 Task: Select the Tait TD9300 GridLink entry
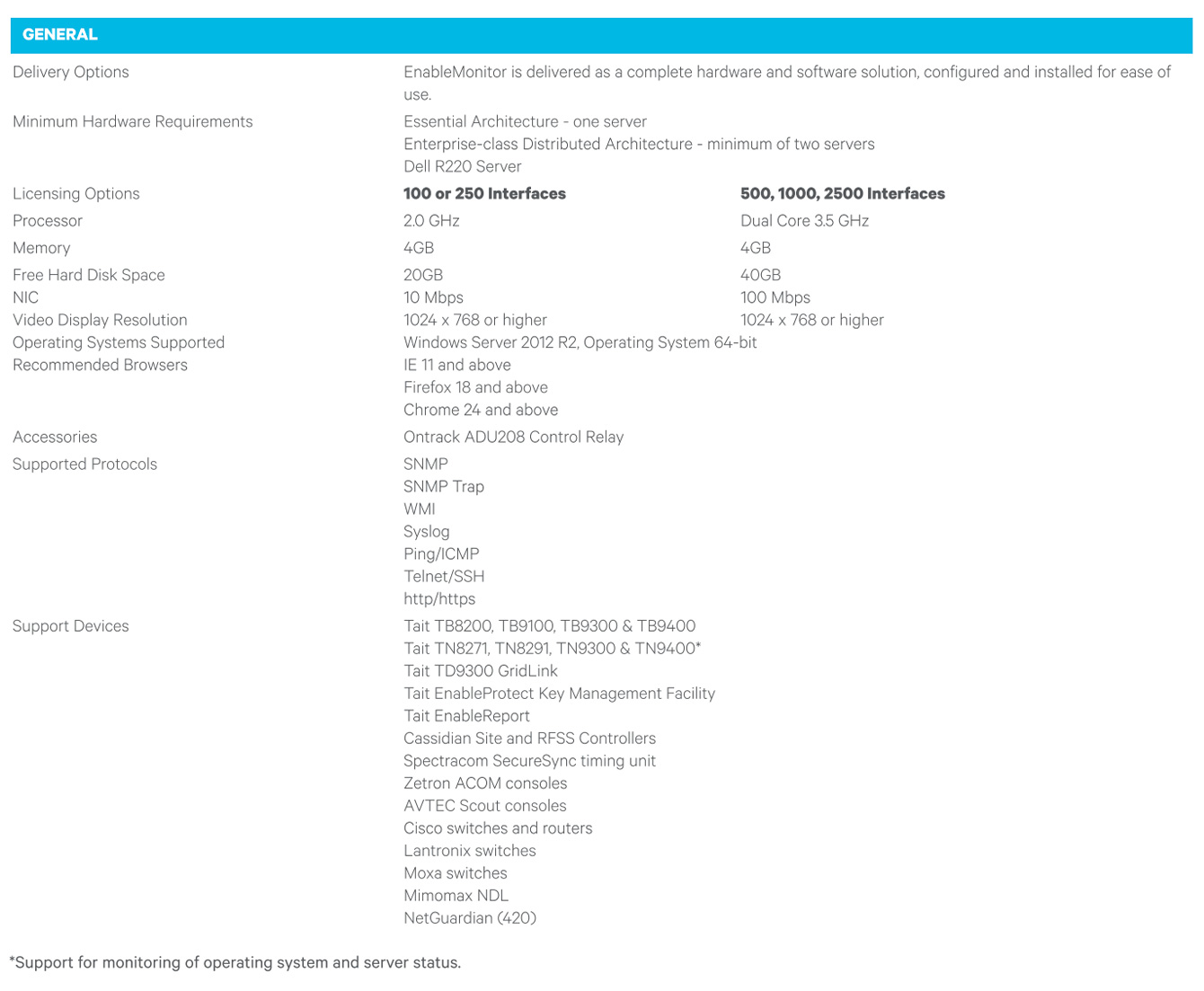[480, 670]
